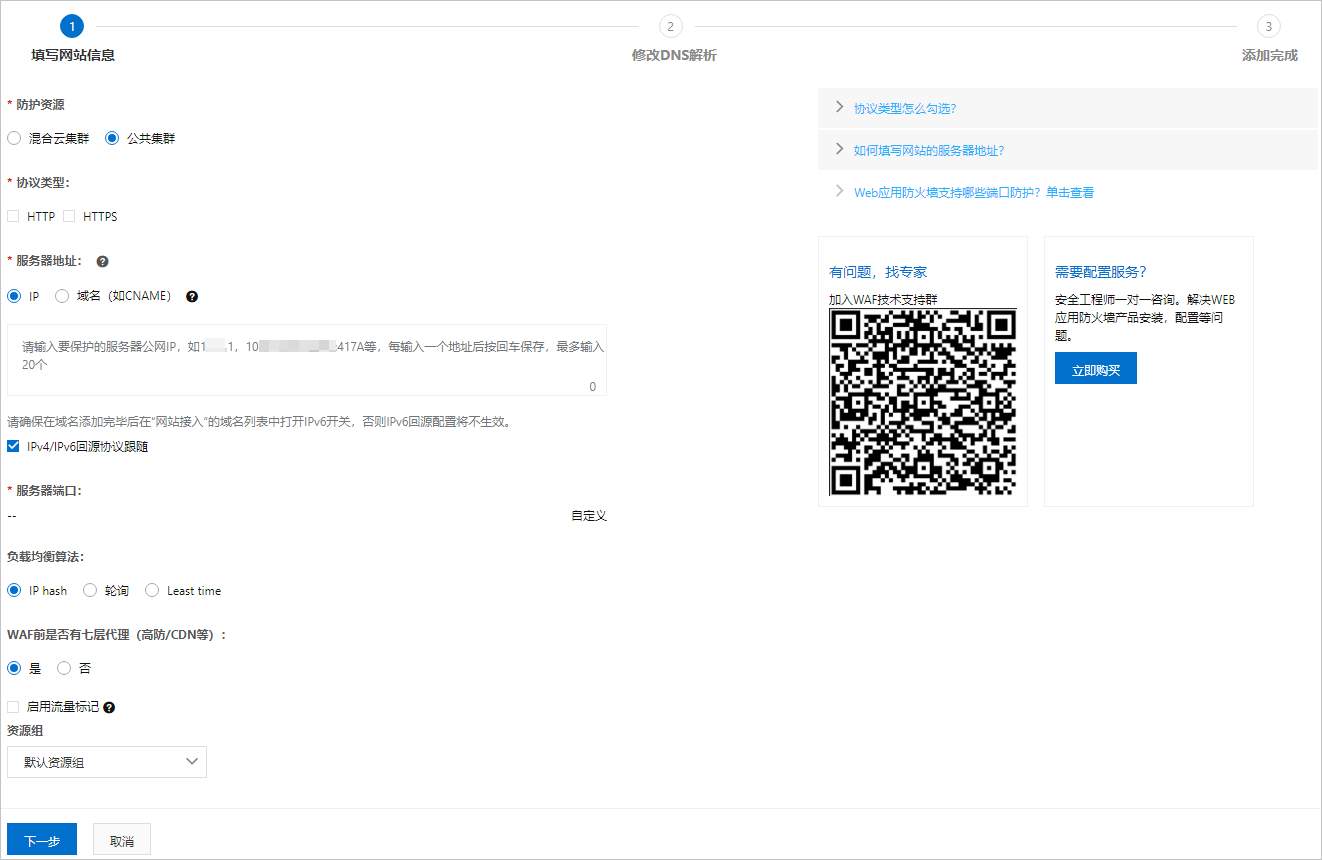Click the help icon next to 域名（如CNAME）

(192, 297)
